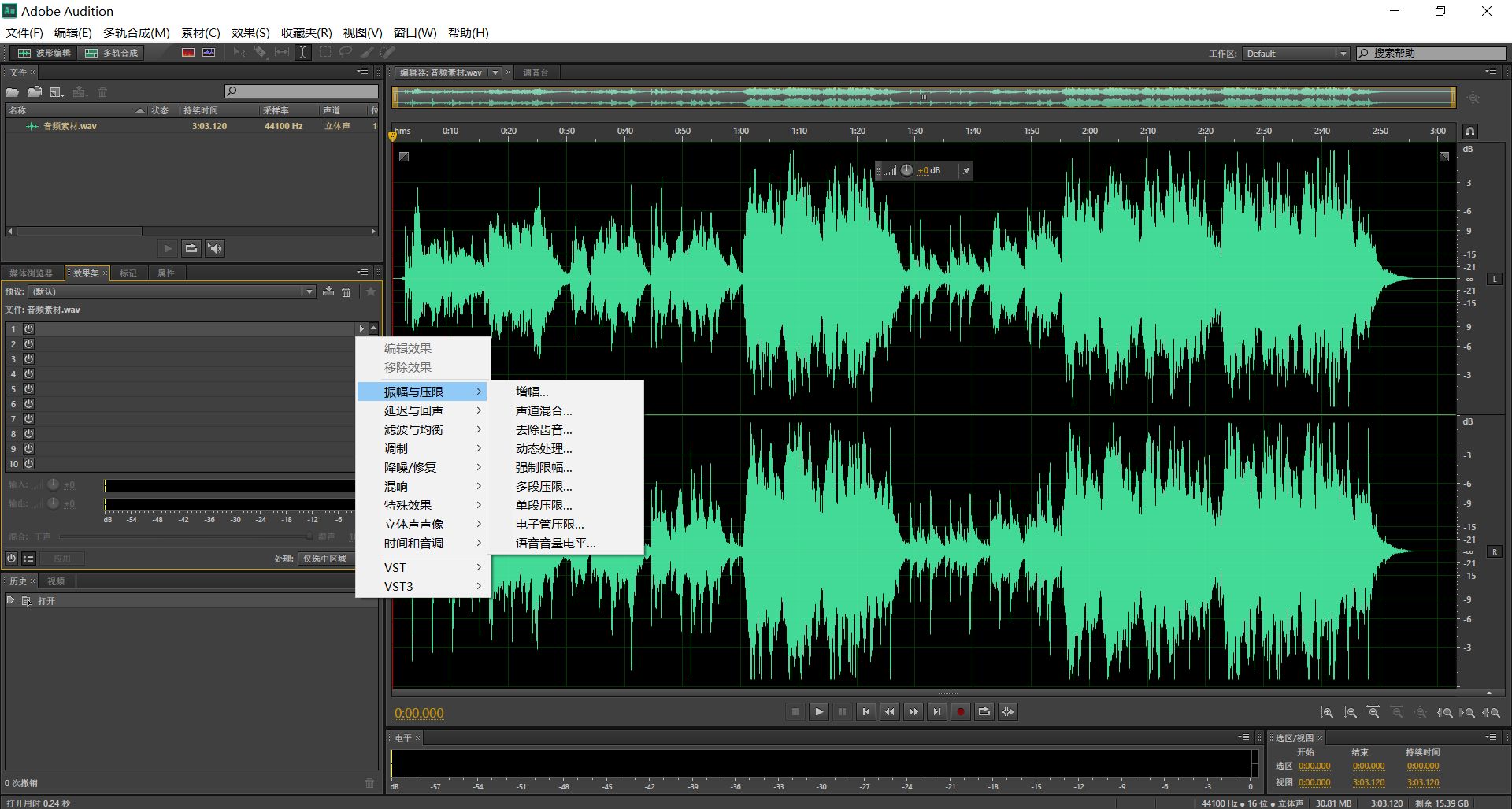Toggle power for effect slot 10
The image size is (1512, 809).
click(28, 464)
